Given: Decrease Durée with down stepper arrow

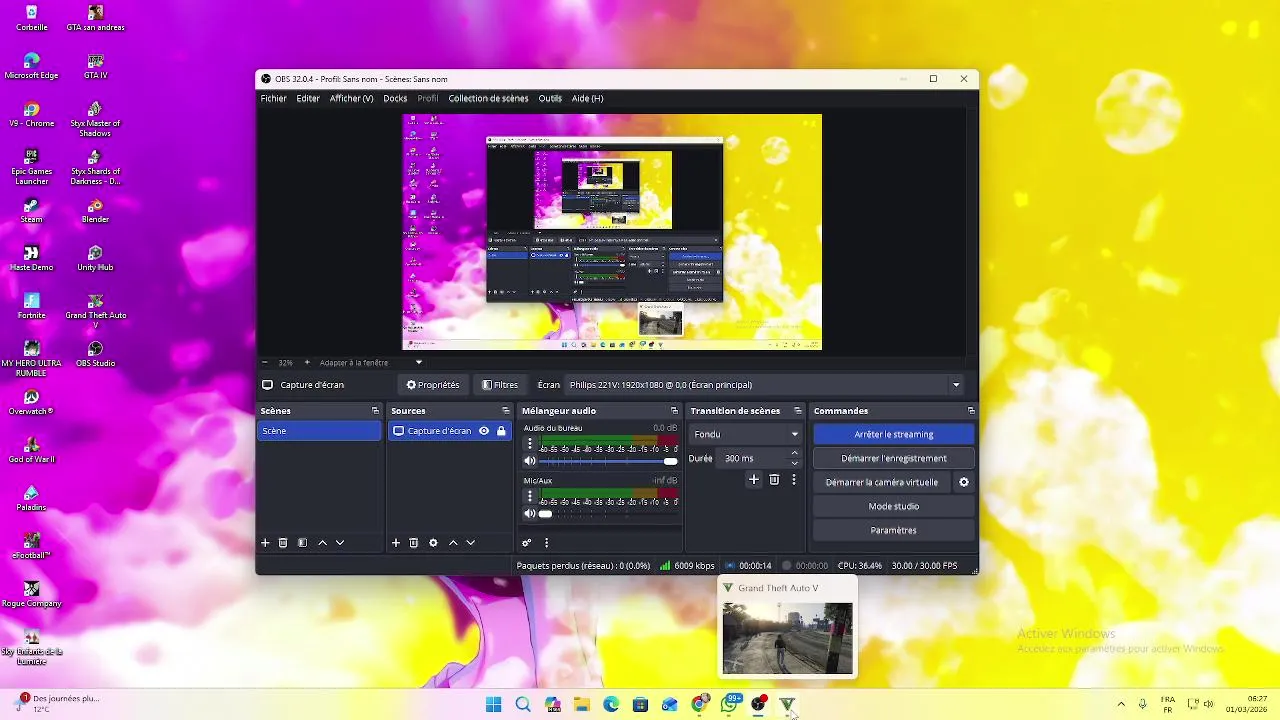Looking at the screenshot, I should pyautogui.click(x=795, y=463).
